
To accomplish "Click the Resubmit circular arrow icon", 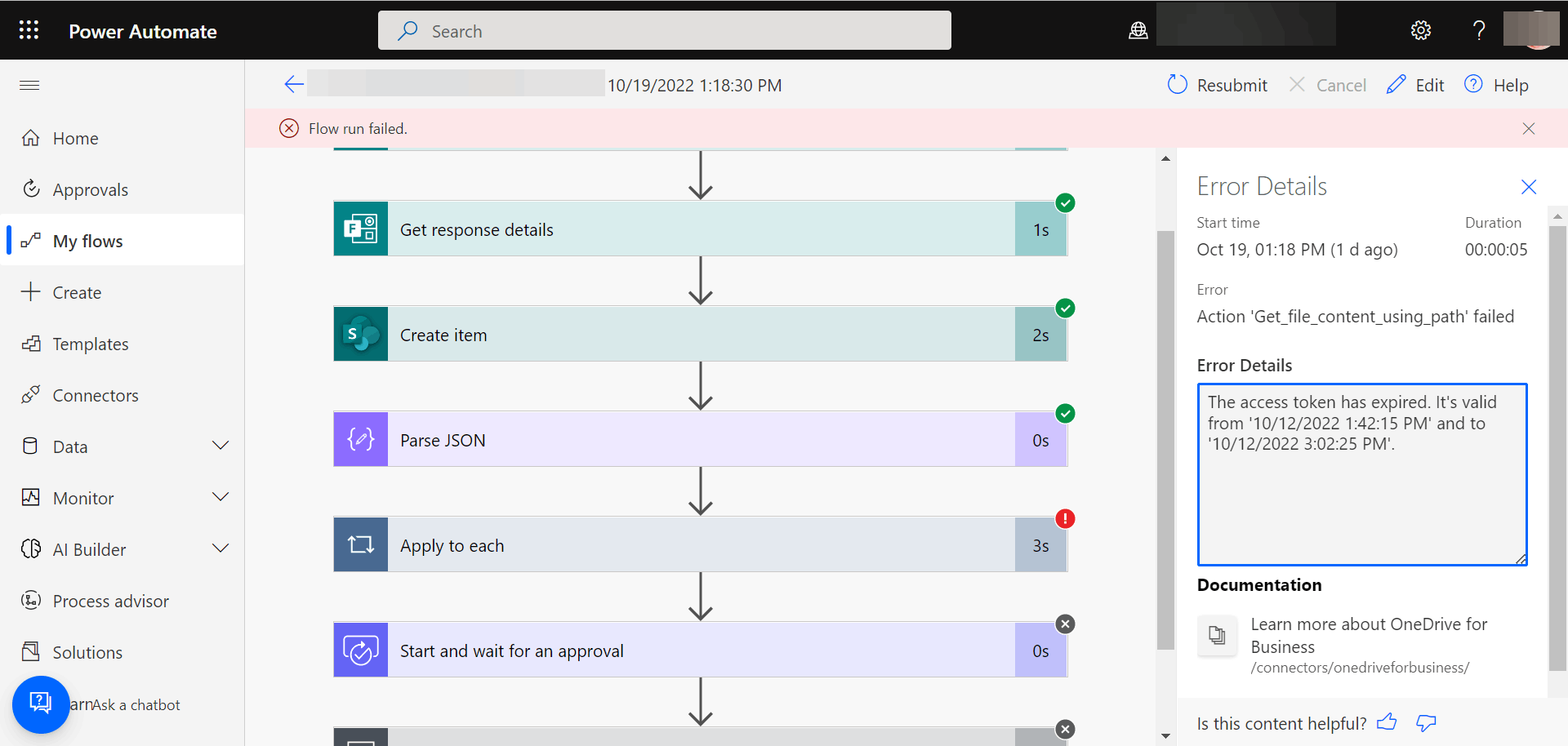I will point(1177,84).
